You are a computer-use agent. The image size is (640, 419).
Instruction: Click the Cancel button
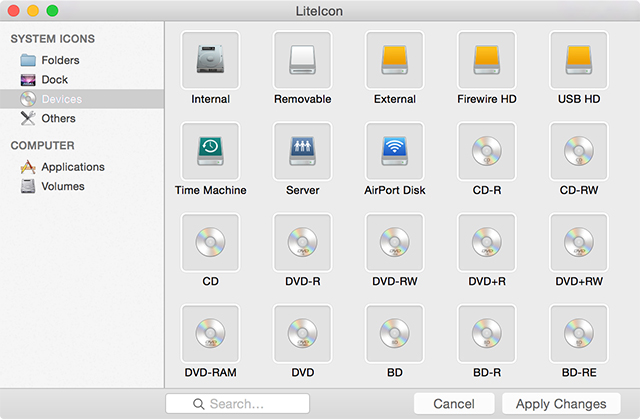tap(454, 403)
